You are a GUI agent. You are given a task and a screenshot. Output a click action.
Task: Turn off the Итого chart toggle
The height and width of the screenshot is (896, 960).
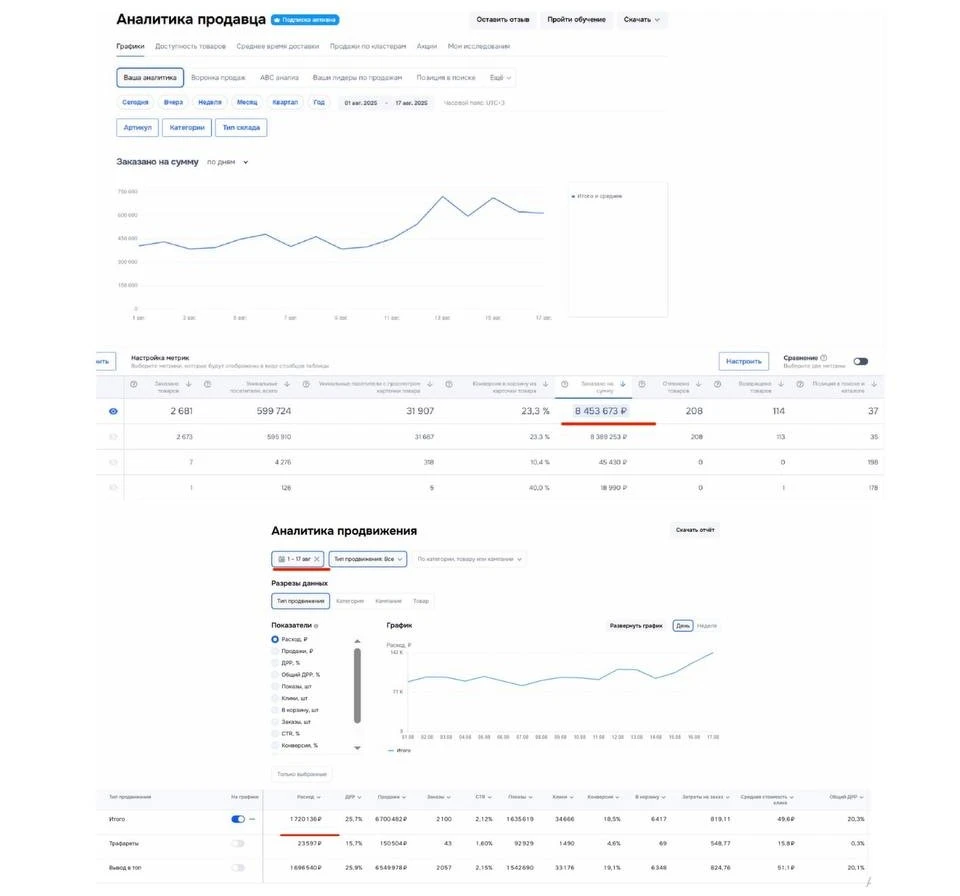click(238, 819)
